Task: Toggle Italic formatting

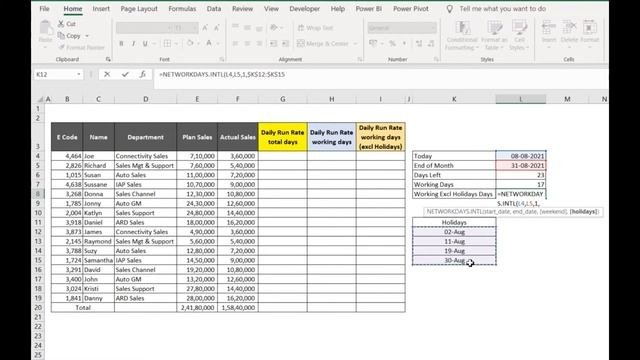Action: click(x=133, y=43)
